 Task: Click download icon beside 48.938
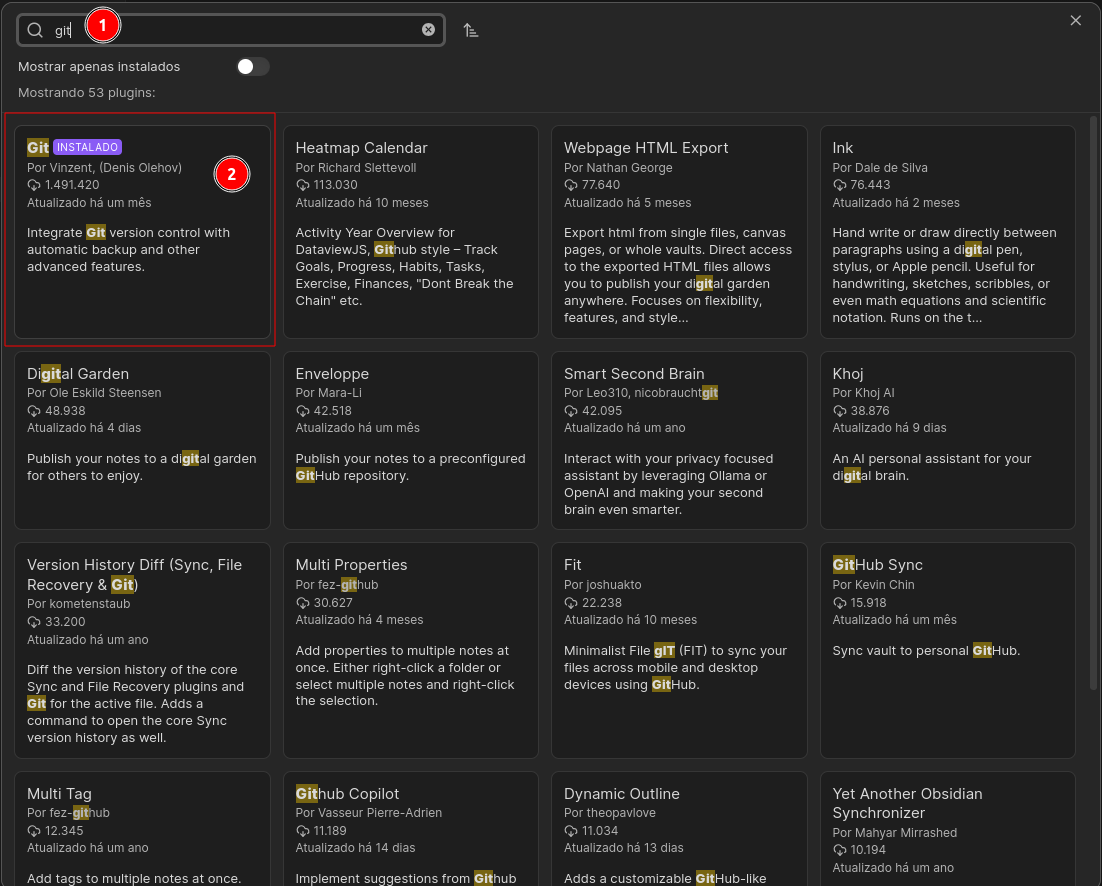click(34, 411)
